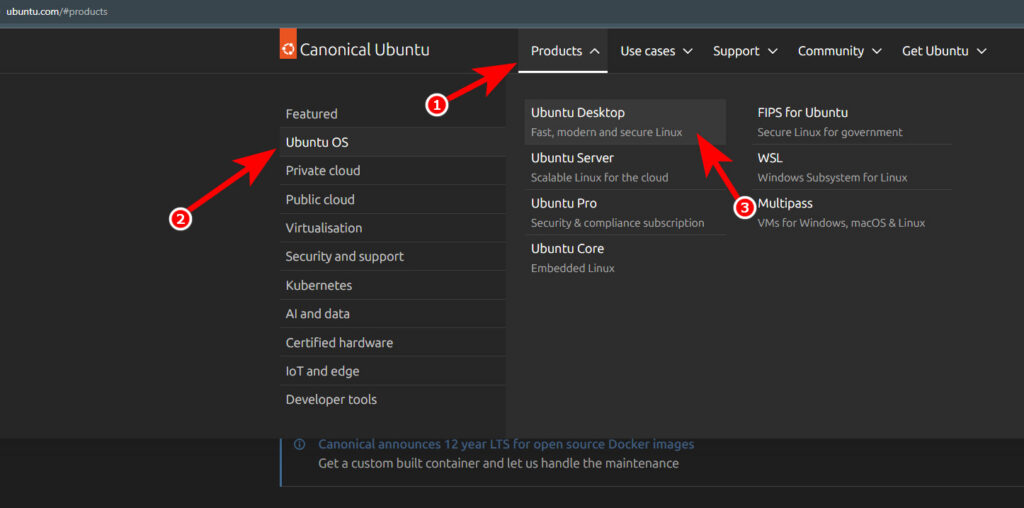
Task: Open the Get Ubuntu dropdown
Action: [x=944, y=51]
